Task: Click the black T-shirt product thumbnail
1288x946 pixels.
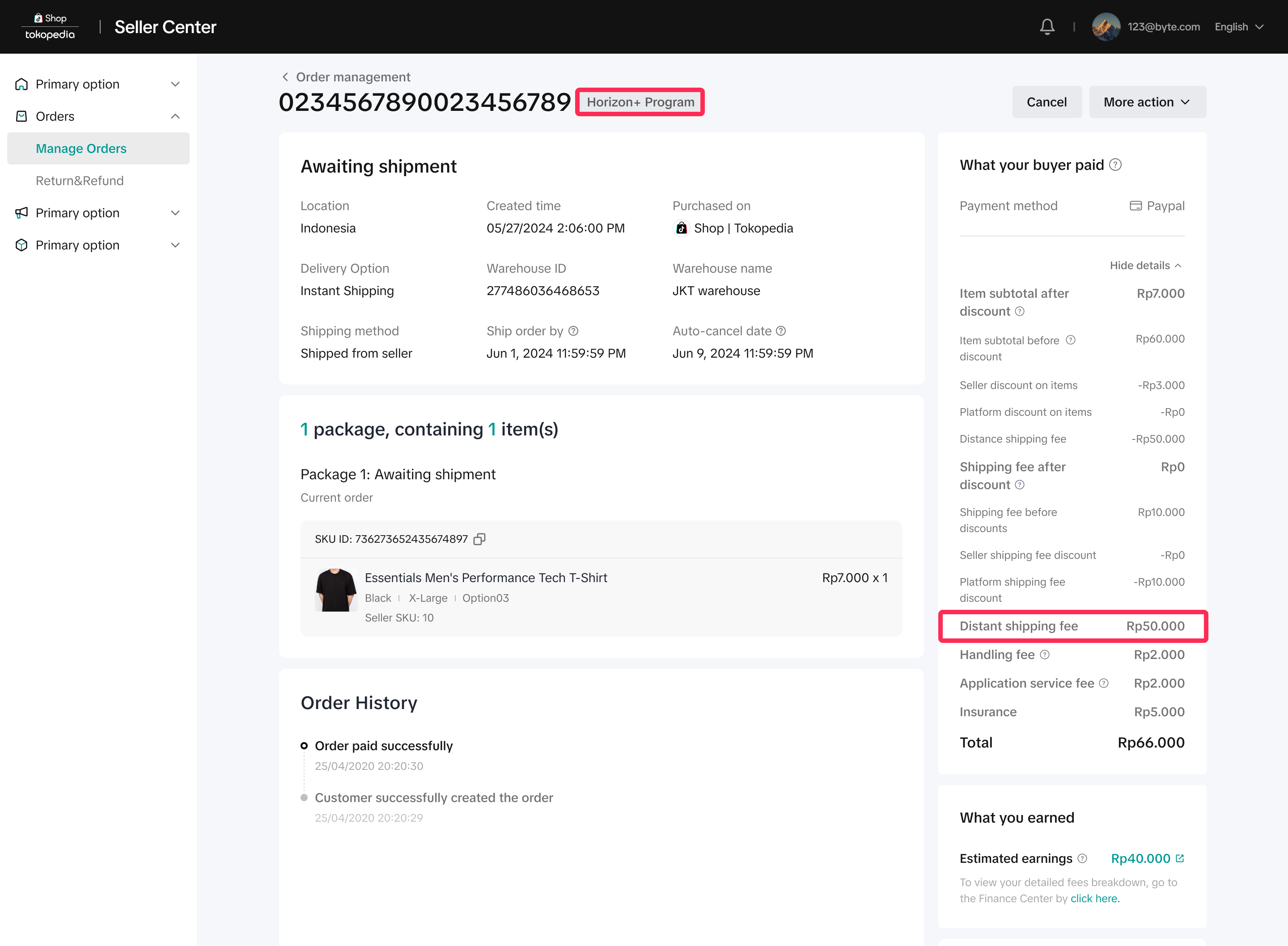Action: [335, 590]
